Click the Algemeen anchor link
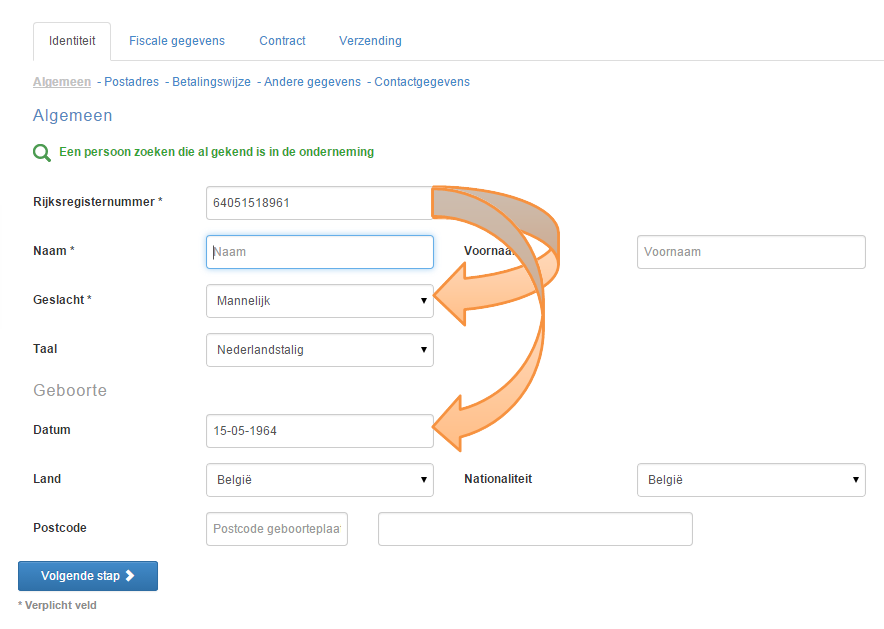Screen dimensions: 884x629 pos(62,82)
